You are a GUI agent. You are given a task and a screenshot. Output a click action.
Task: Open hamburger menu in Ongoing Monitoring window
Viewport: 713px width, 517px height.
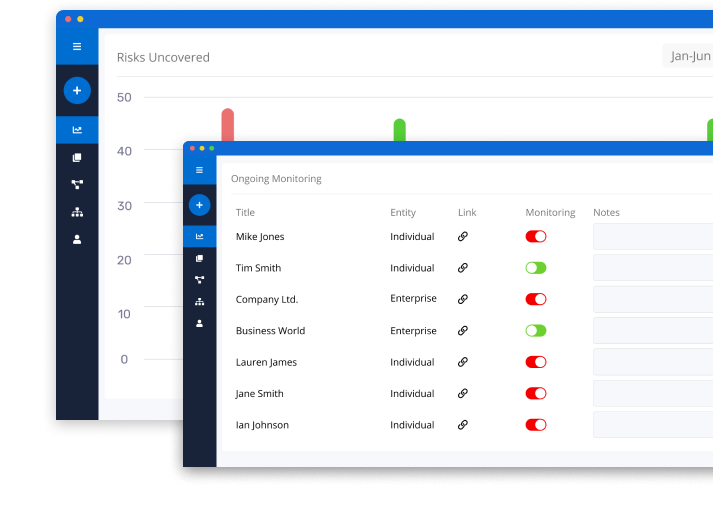(x=199, y=170)
